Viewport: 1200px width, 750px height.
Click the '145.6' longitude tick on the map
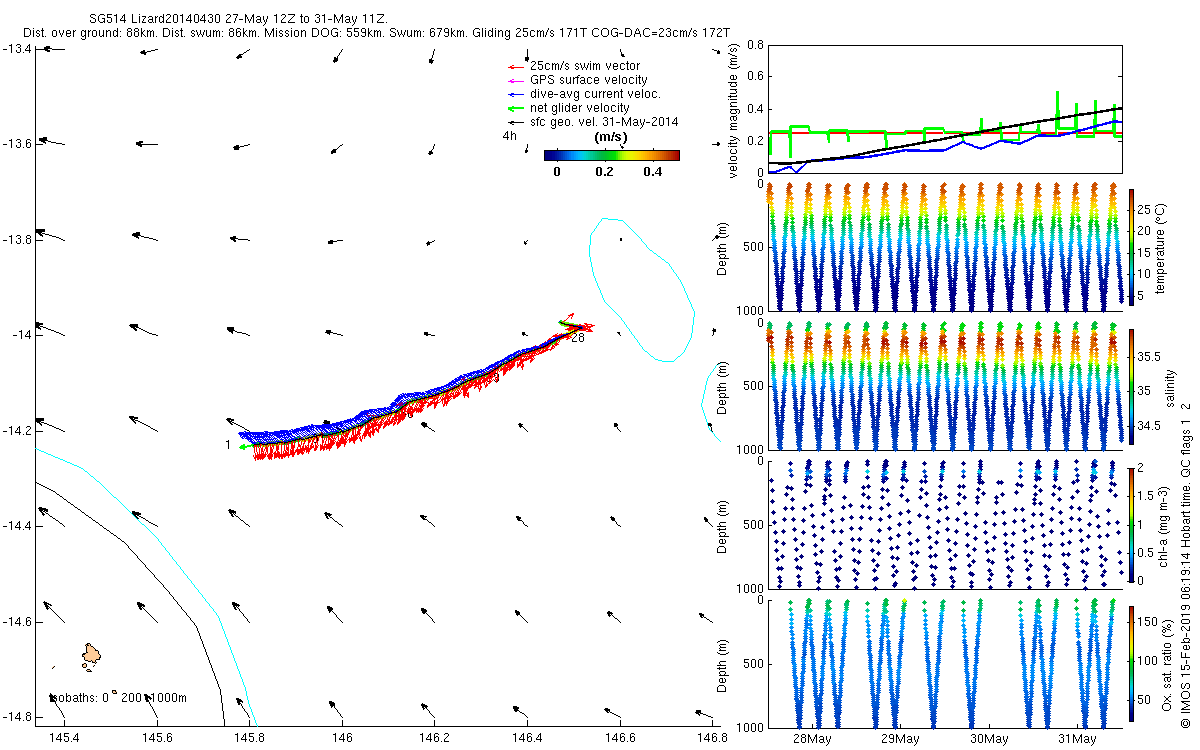tap(157, 738)
